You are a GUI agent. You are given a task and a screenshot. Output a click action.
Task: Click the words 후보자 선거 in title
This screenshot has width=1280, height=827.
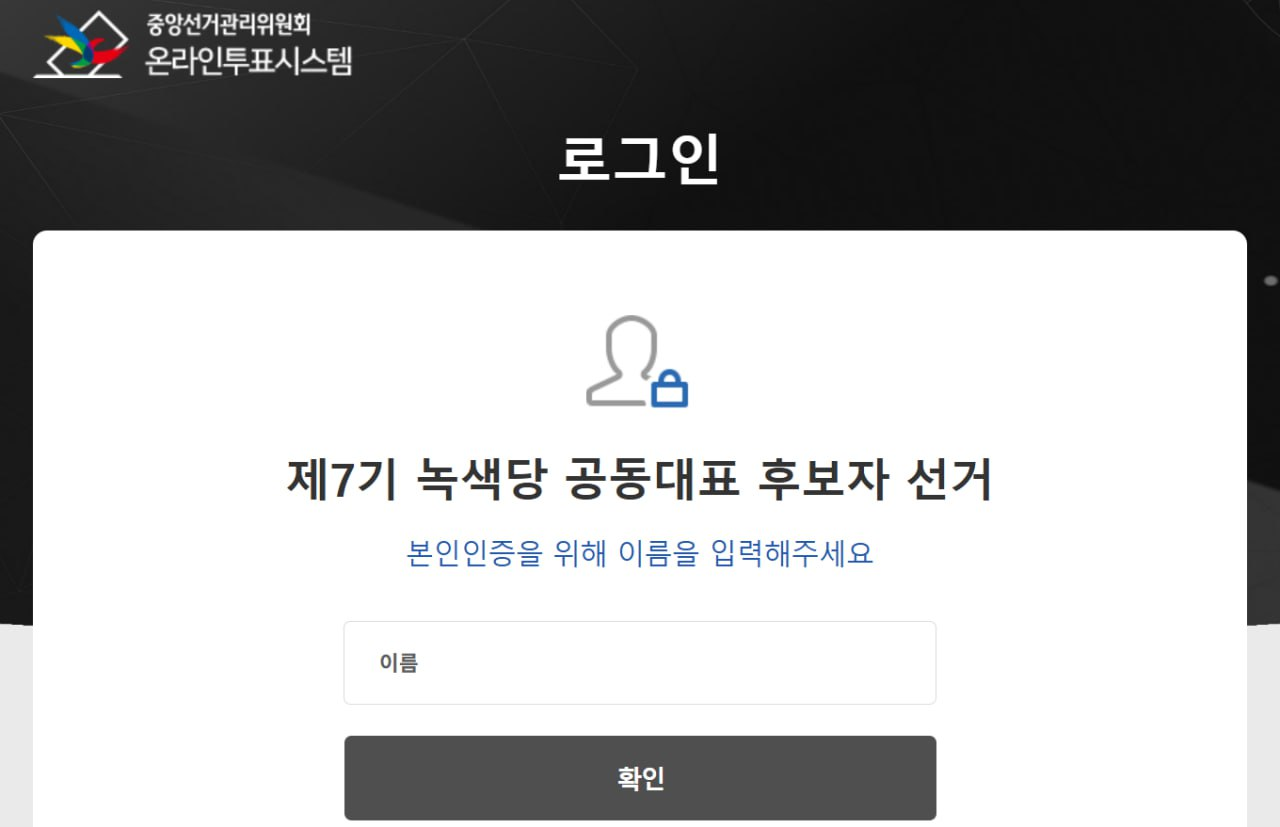875,481
